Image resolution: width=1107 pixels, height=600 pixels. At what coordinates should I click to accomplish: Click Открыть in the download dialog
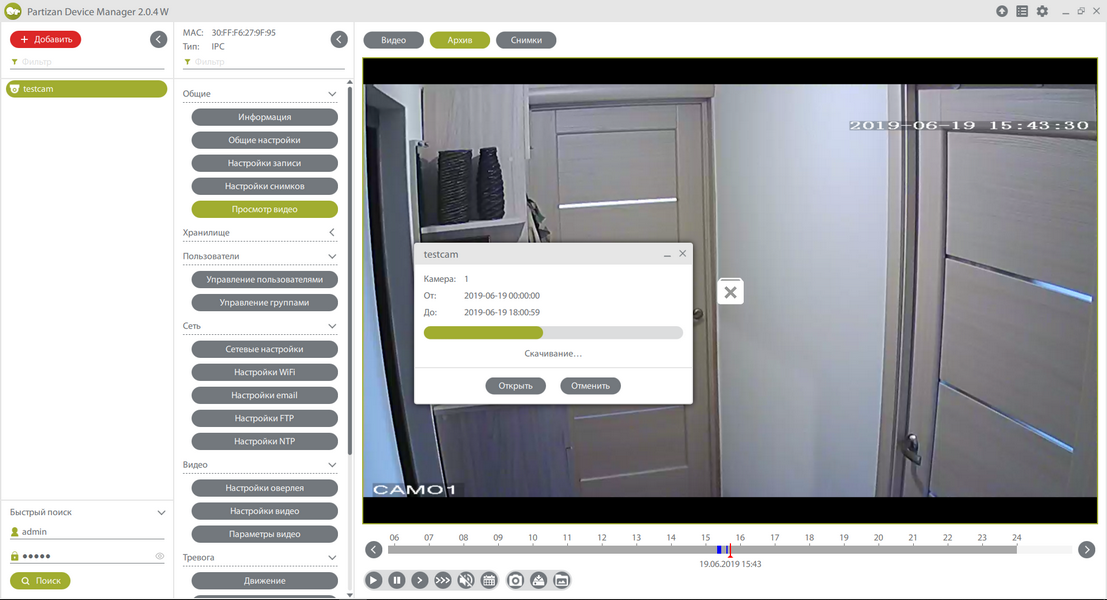[515, 385]
